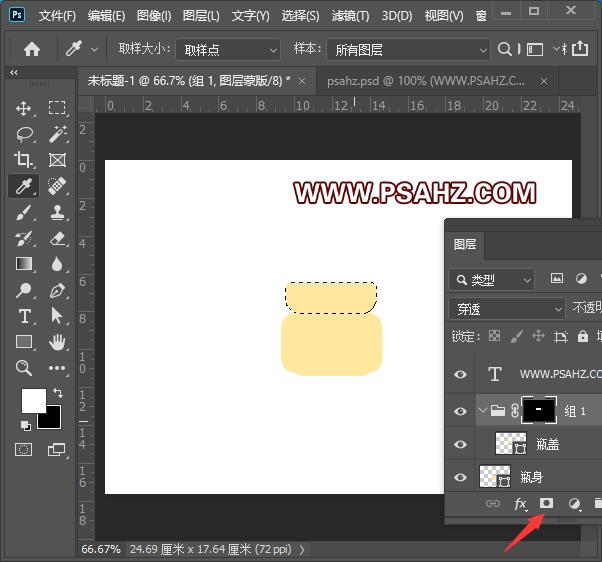Toggle lock image pixels
Viewport: 602px width, 562px height.
pyautogui.click(x=516, y=336)
